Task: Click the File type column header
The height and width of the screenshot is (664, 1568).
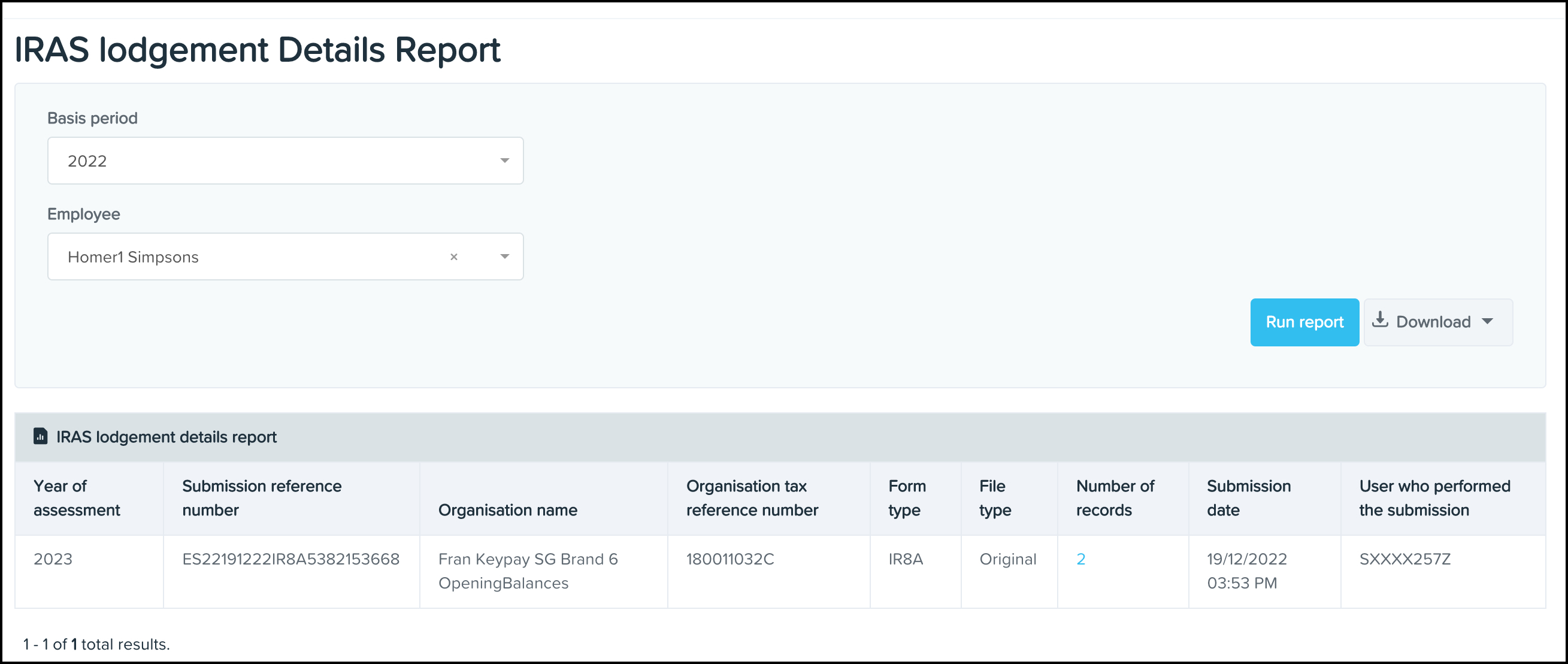Action: [x=995, y=497]
